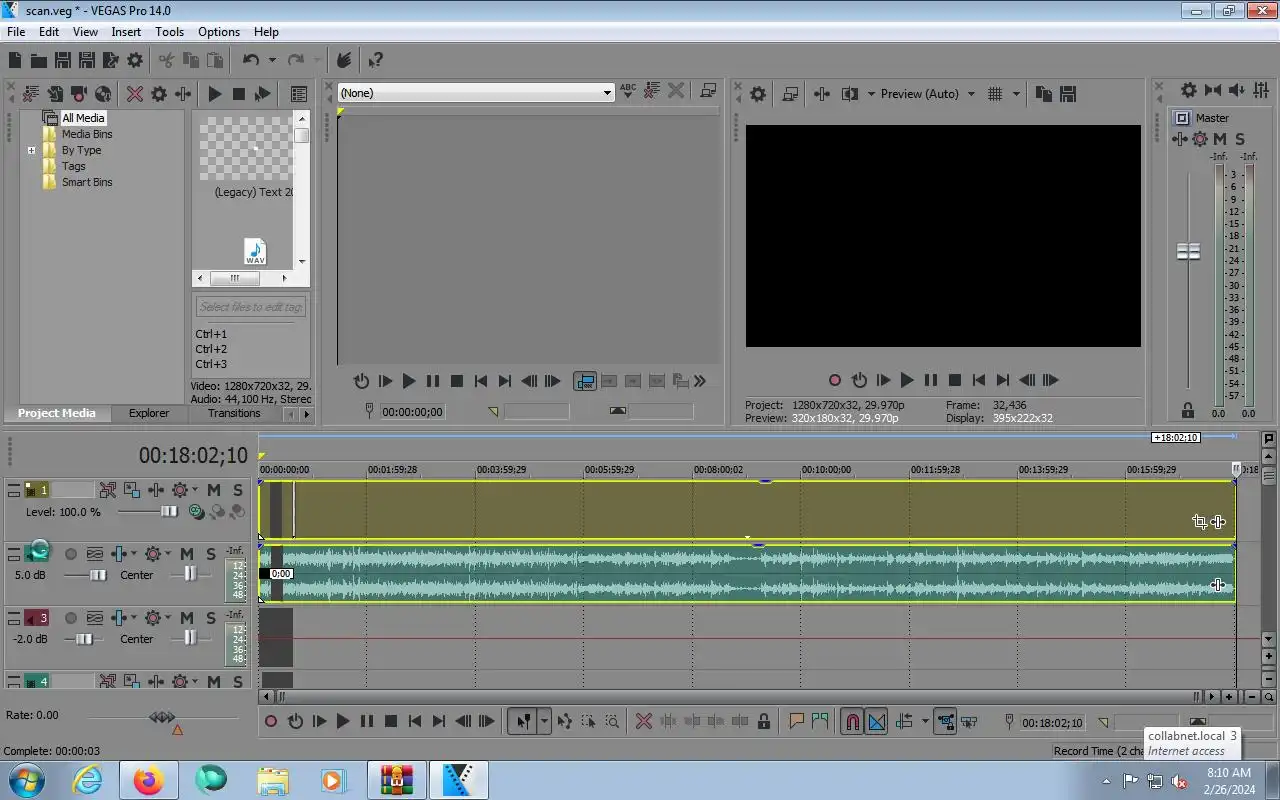Click the Save project icon in main toolbar
Screen dimensions: 1280x800
(62, 60)
